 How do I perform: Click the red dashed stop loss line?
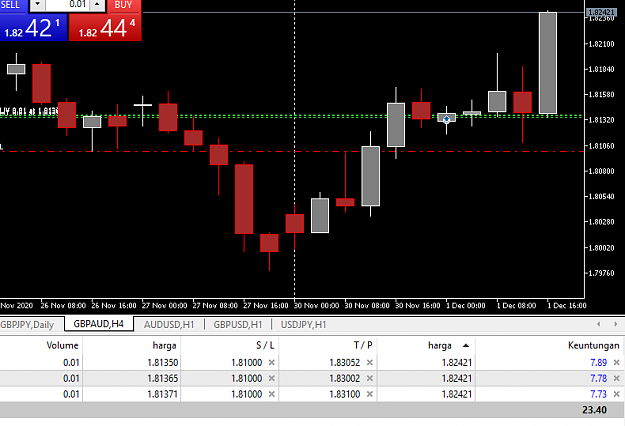point(292,151)
